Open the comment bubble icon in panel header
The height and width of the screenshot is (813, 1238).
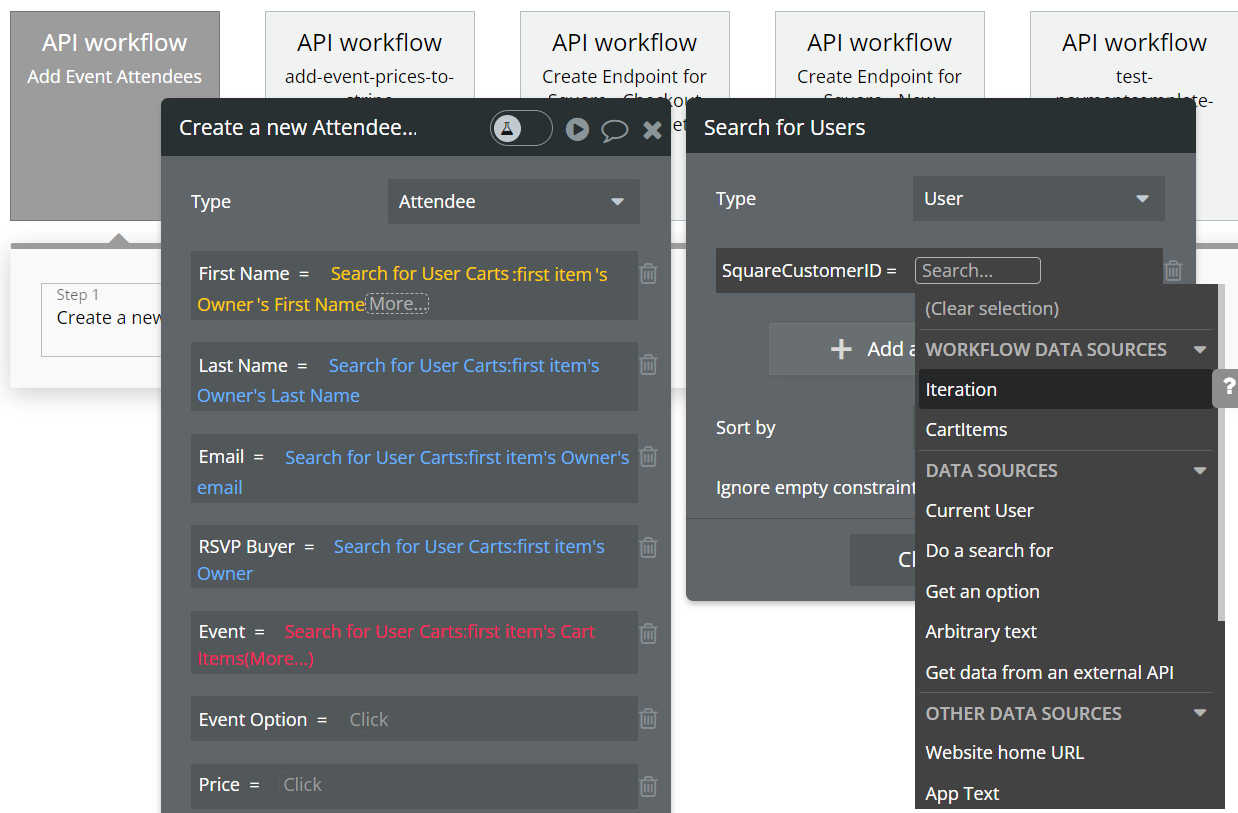(614, 130)
